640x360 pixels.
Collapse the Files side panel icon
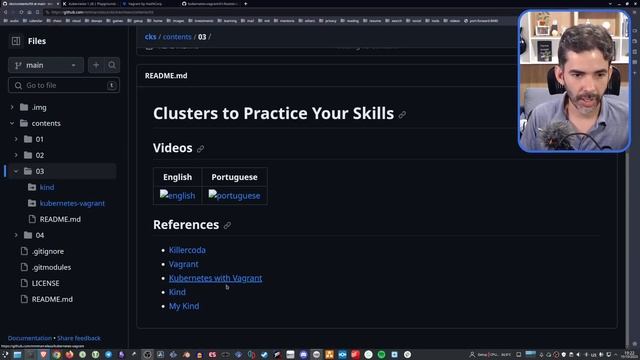(x=16, y=41)
